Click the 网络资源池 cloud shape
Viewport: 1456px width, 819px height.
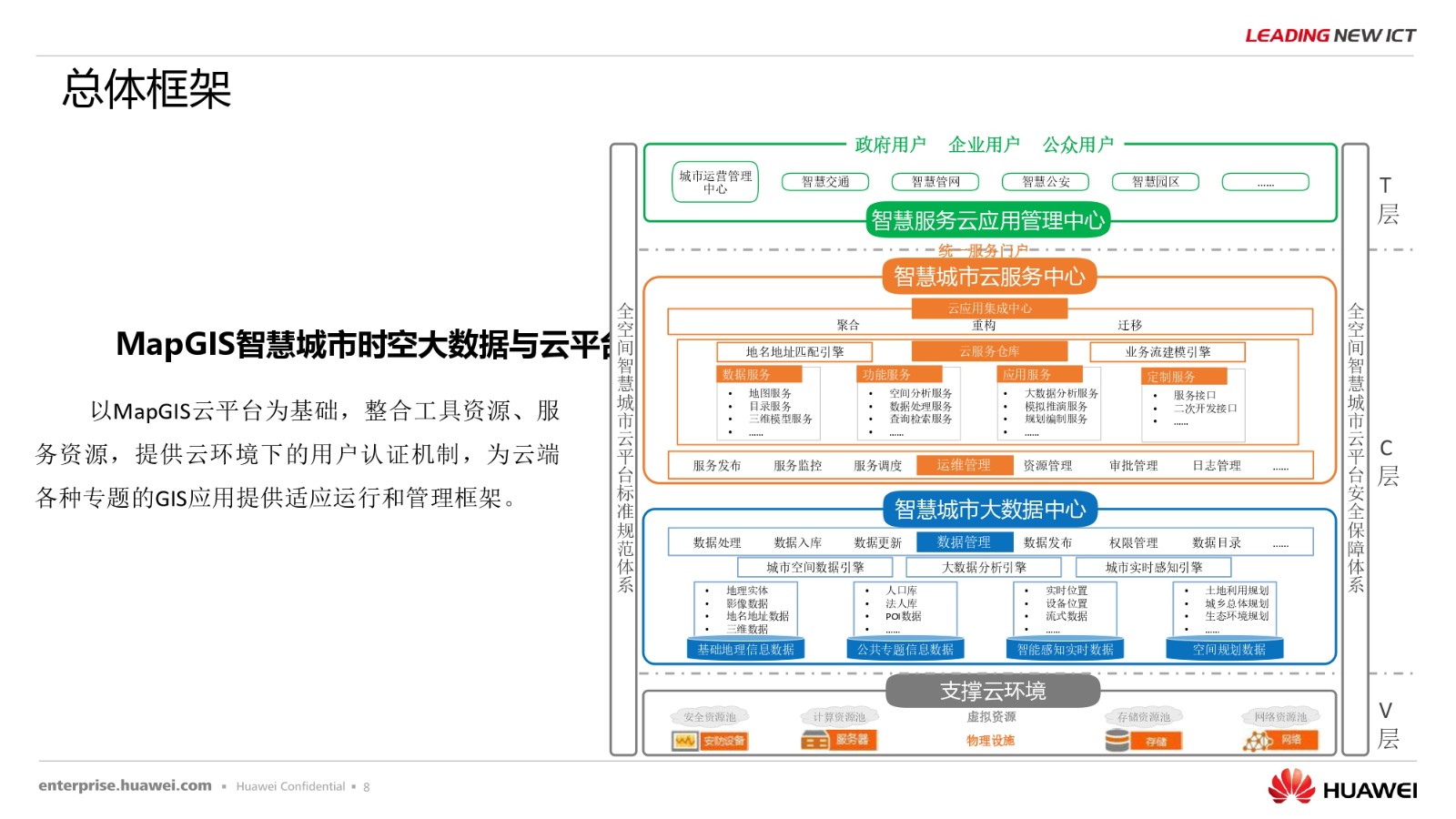pyautogui.click(x=1280, y=717)
